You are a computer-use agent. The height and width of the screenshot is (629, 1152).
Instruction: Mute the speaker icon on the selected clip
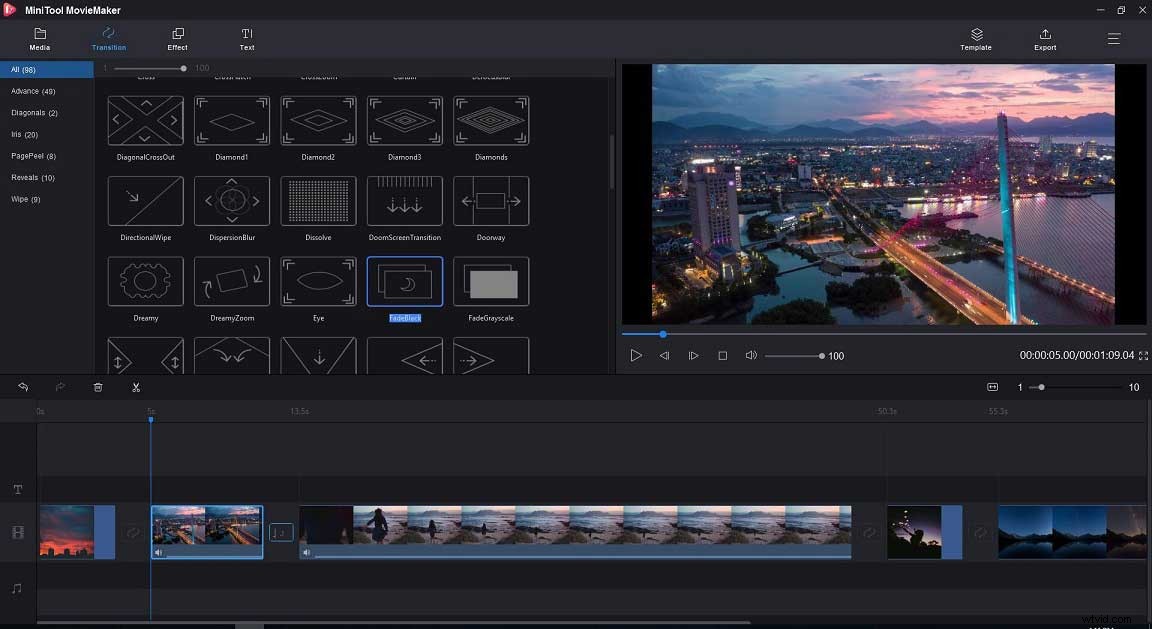(158, 552)
